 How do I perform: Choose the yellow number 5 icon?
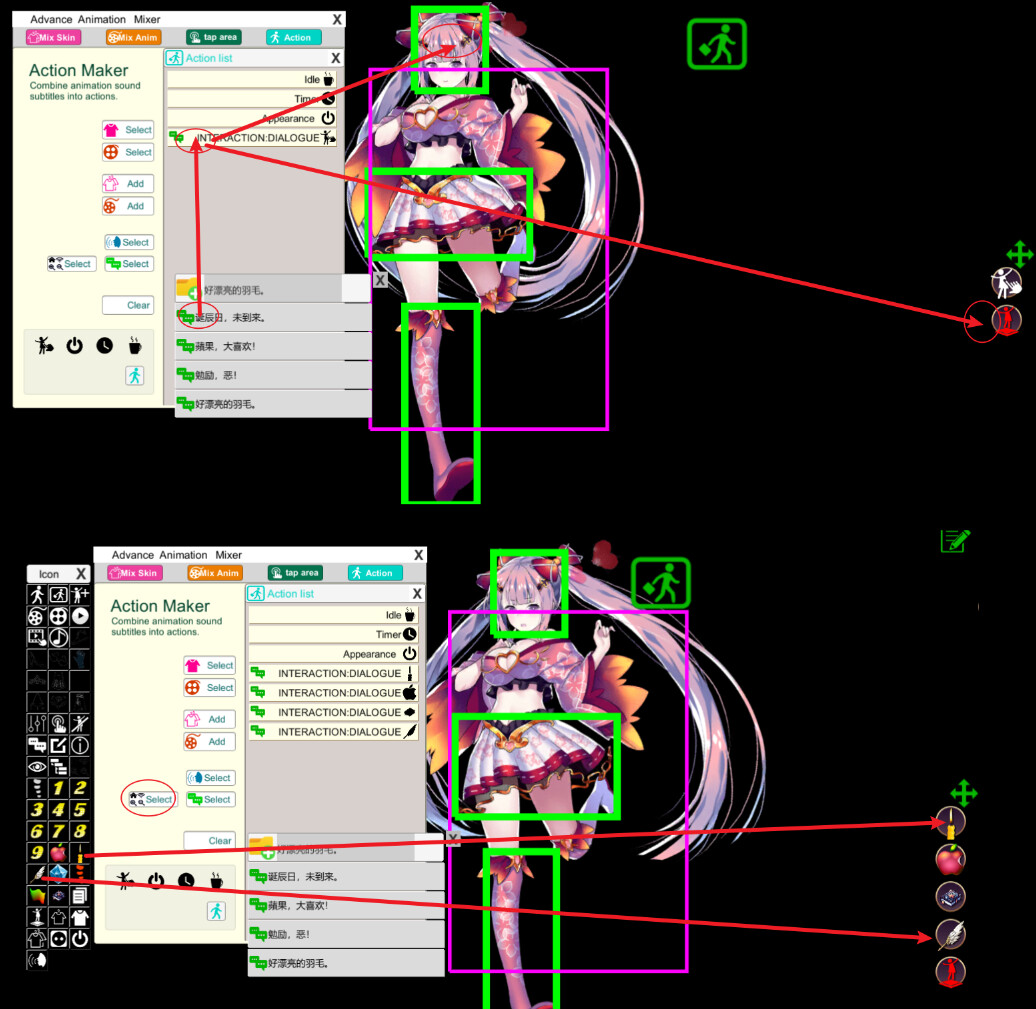pyautogui.click(x=80, y=809)
